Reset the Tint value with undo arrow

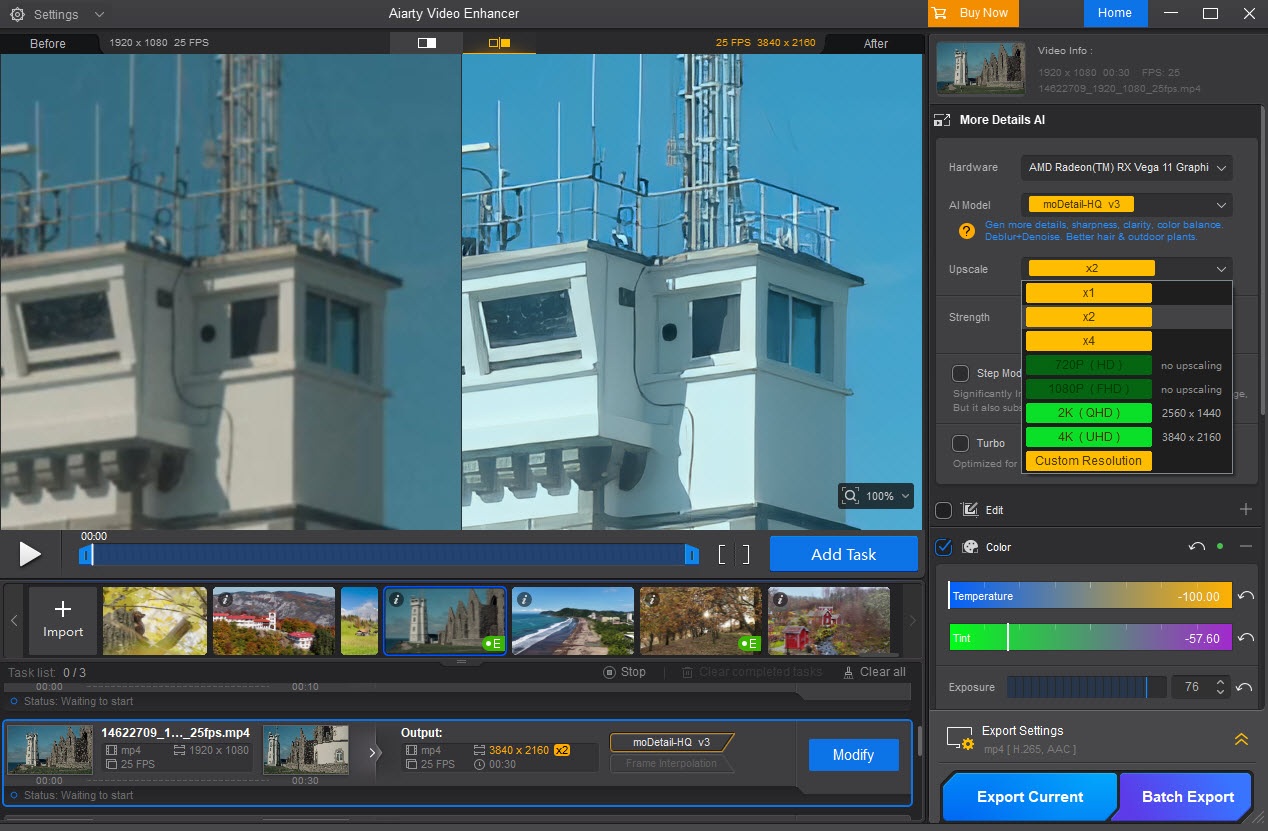point(1245,638)
